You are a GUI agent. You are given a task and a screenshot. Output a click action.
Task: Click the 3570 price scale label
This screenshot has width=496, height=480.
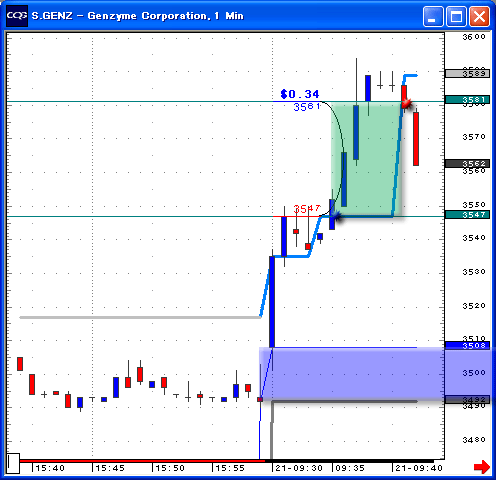(474, 137)
